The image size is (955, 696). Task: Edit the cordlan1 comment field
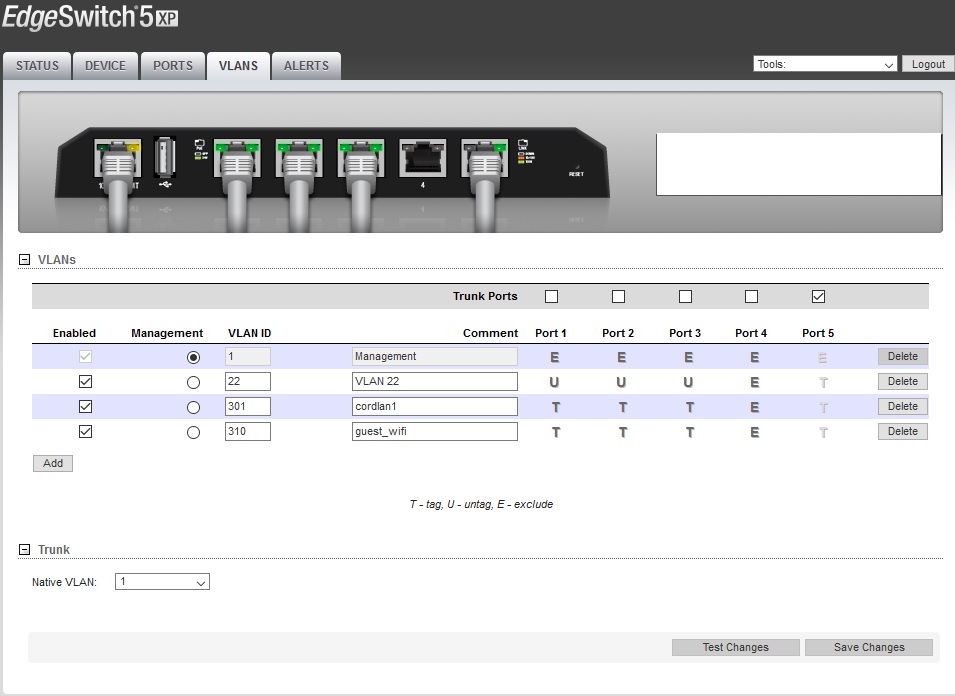click(435, 407)
